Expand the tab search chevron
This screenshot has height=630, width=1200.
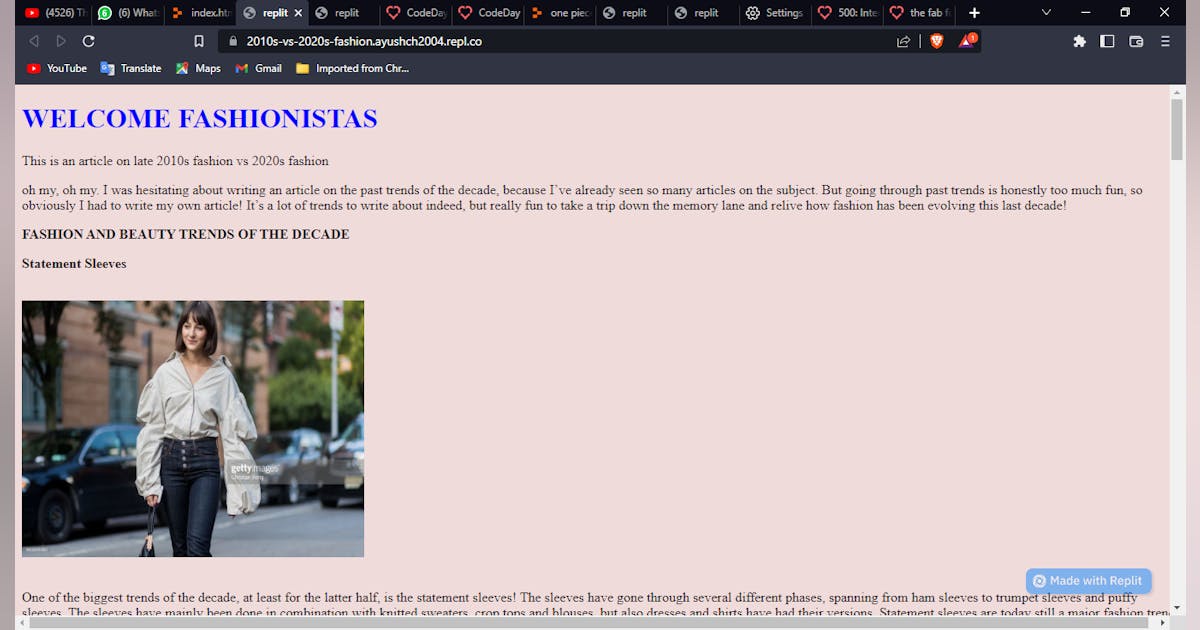coord(1046,13)
